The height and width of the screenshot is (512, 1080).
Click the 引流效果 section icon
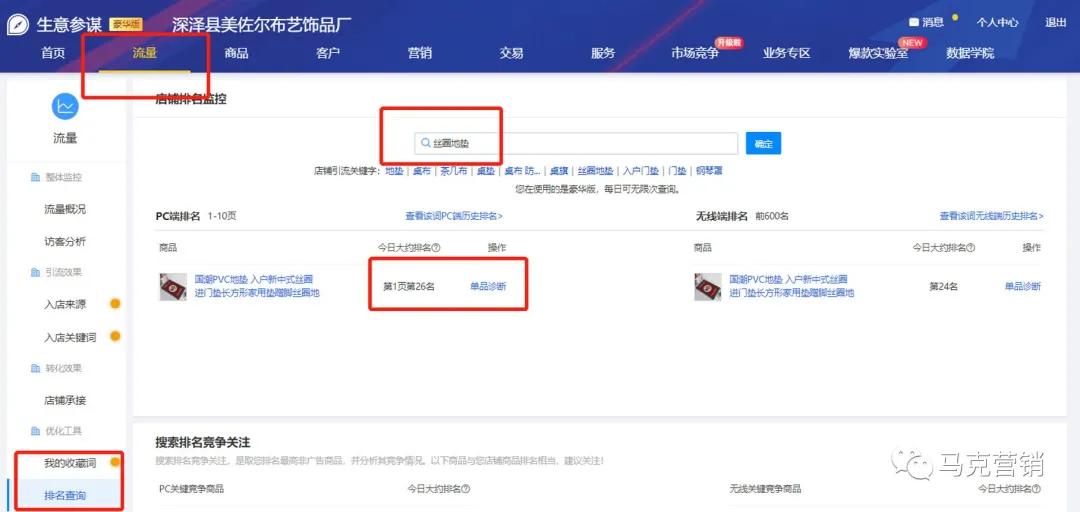point(35,272)
